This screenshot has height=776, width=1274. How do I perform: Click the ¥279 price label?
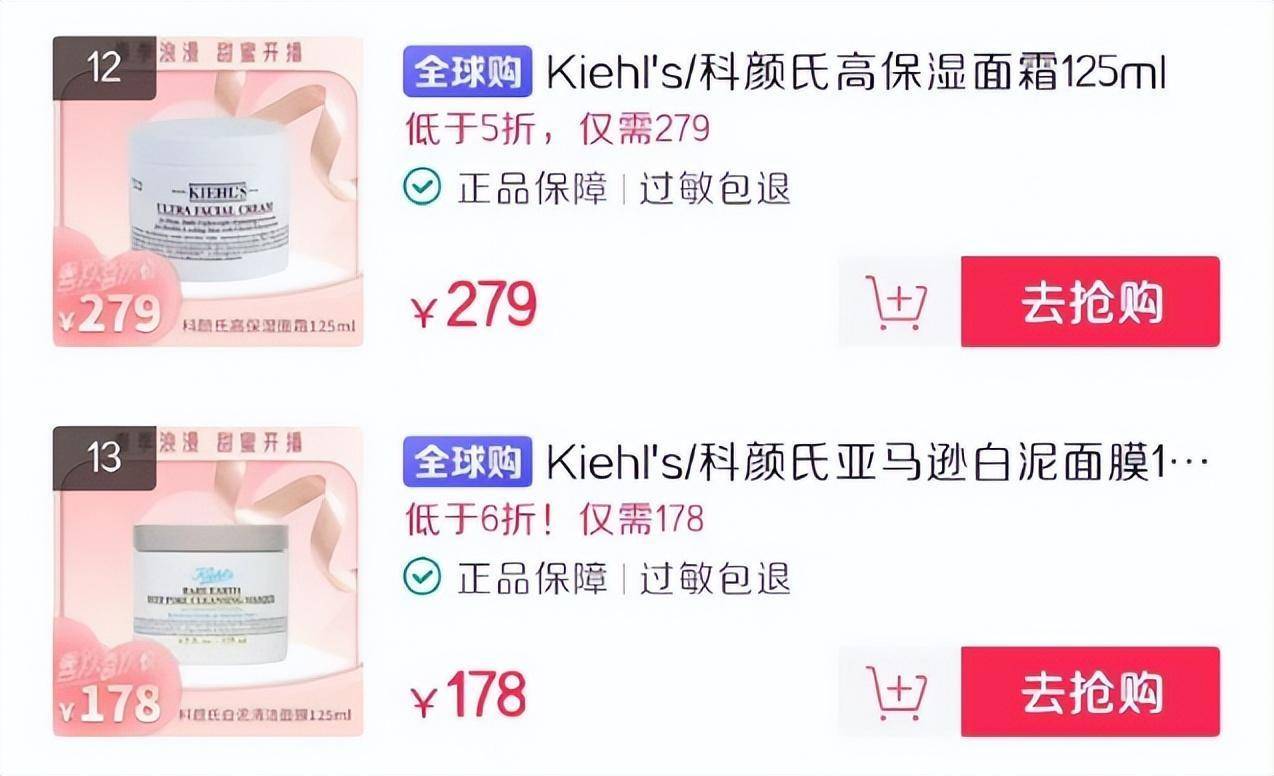coord(475,306)
